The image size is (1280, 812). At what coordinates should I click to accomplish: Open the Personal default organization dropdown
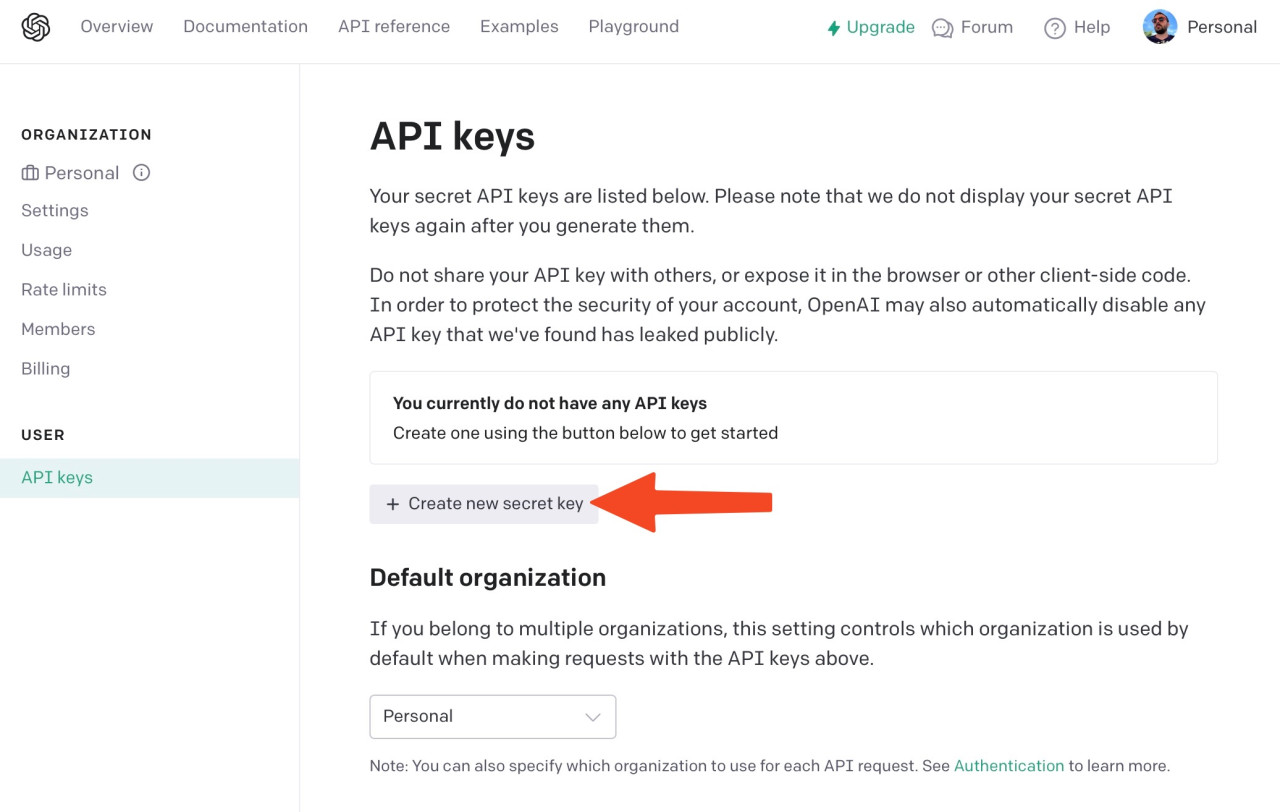493,717
